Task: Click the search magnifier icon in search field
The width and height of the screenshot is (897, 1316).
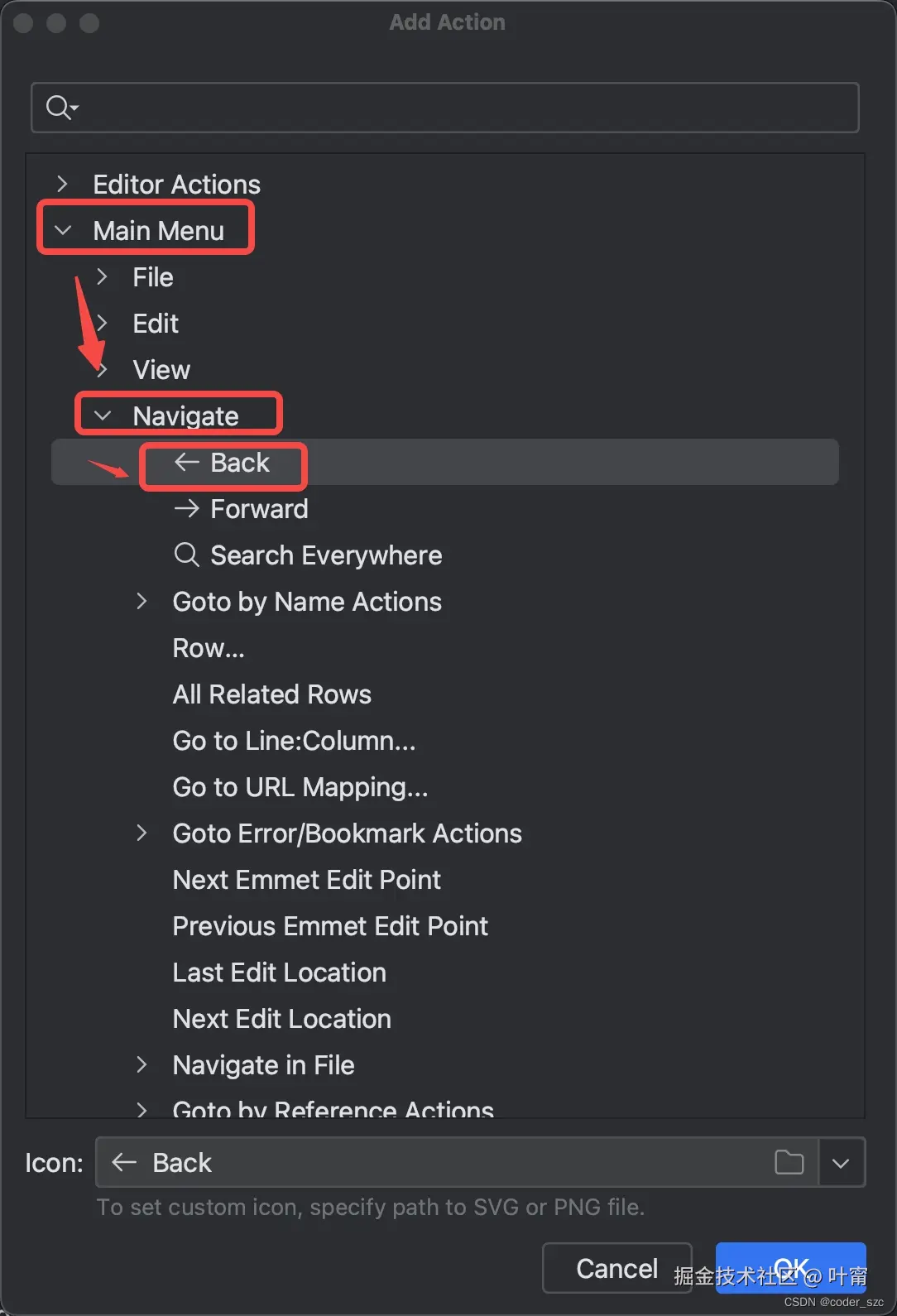Action: pyautogui.click(x=60, y=108)
